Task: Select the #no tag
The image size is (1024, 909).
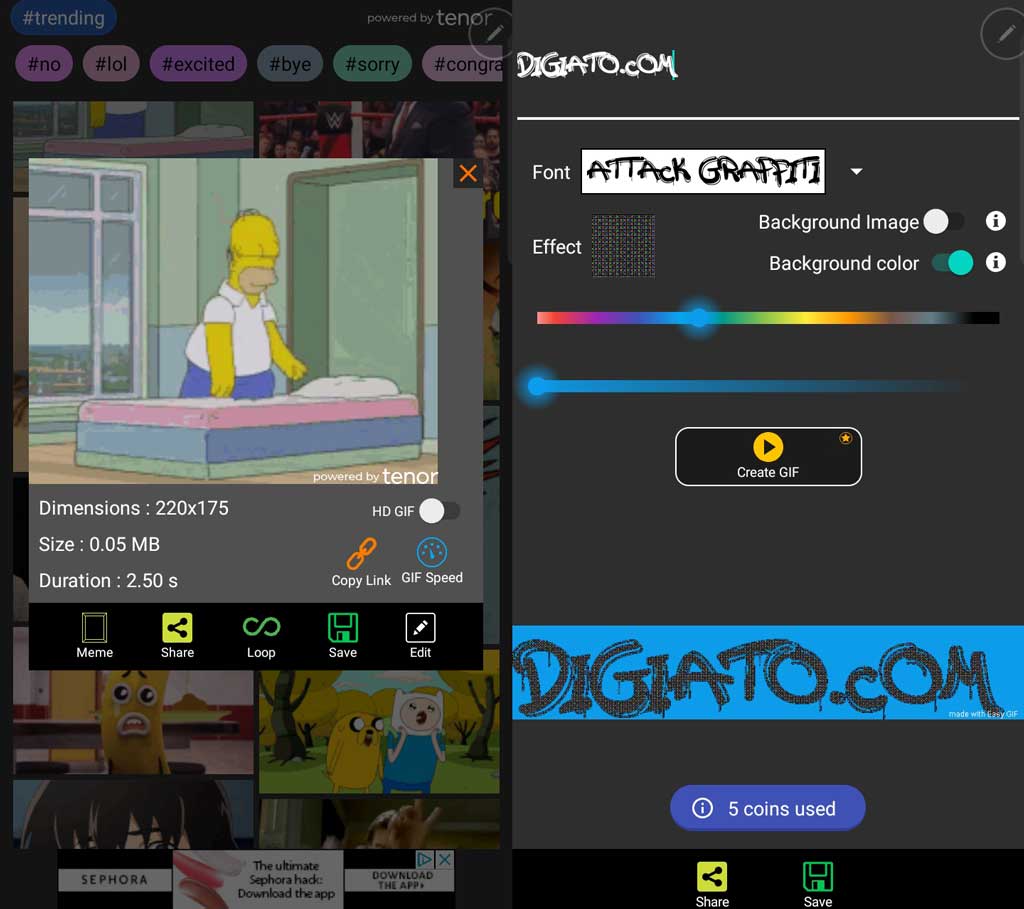Action: click(44, 64)
